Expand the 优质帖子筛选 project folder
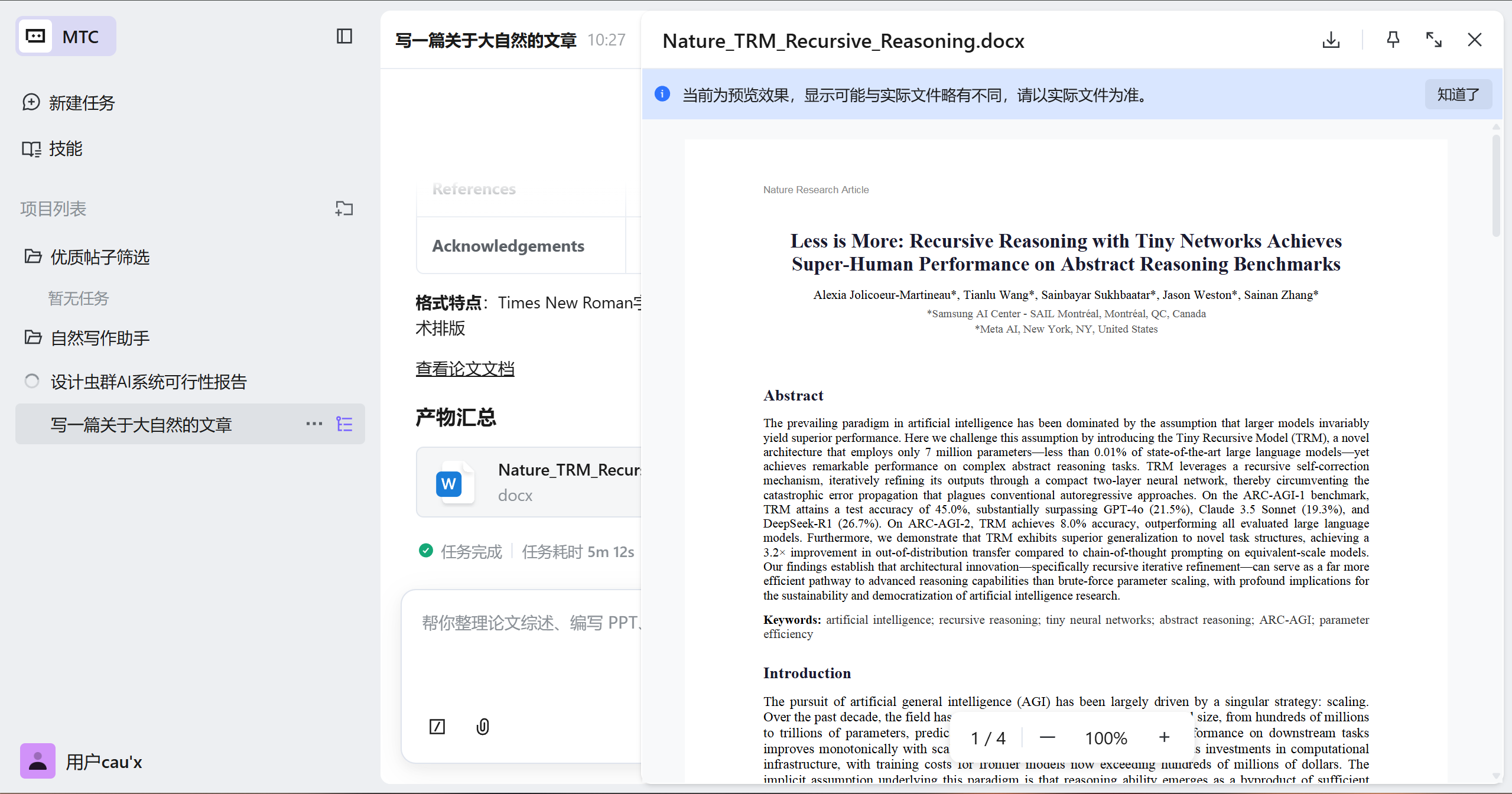The width and height of the screenshot is (1512, 794). coord(99,257)
